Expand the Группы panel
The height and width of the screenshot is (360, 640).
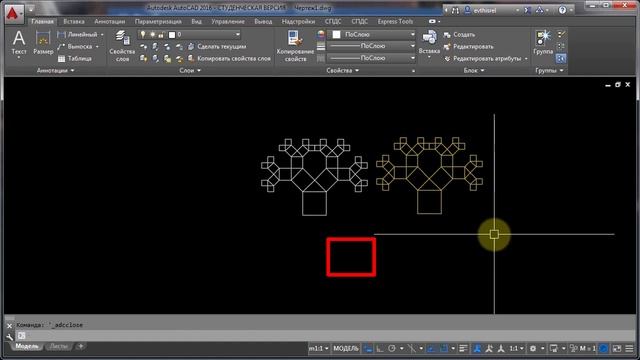coord(549,70)
